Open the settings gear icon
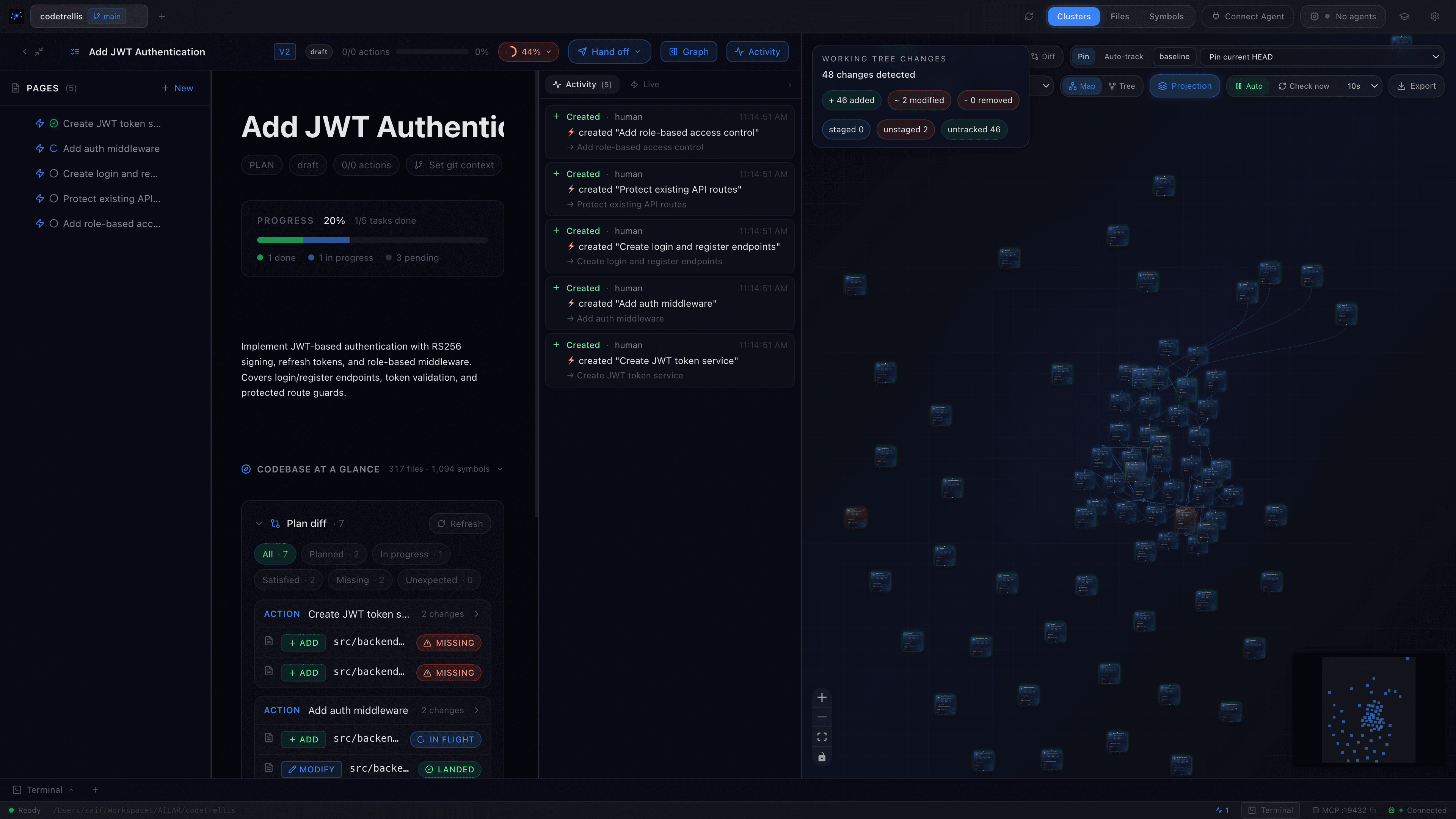Viewport: 1456px width, 819px height. [1434, 16]
